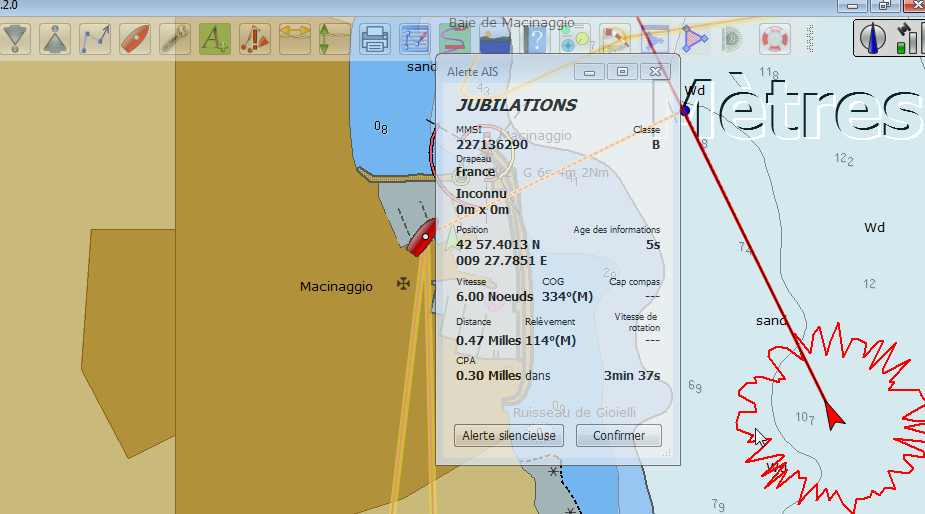Viewport: 925px width, 514px height.
Task: Click the Zoom In toolbar icon
Action: [x=15, y=39]
